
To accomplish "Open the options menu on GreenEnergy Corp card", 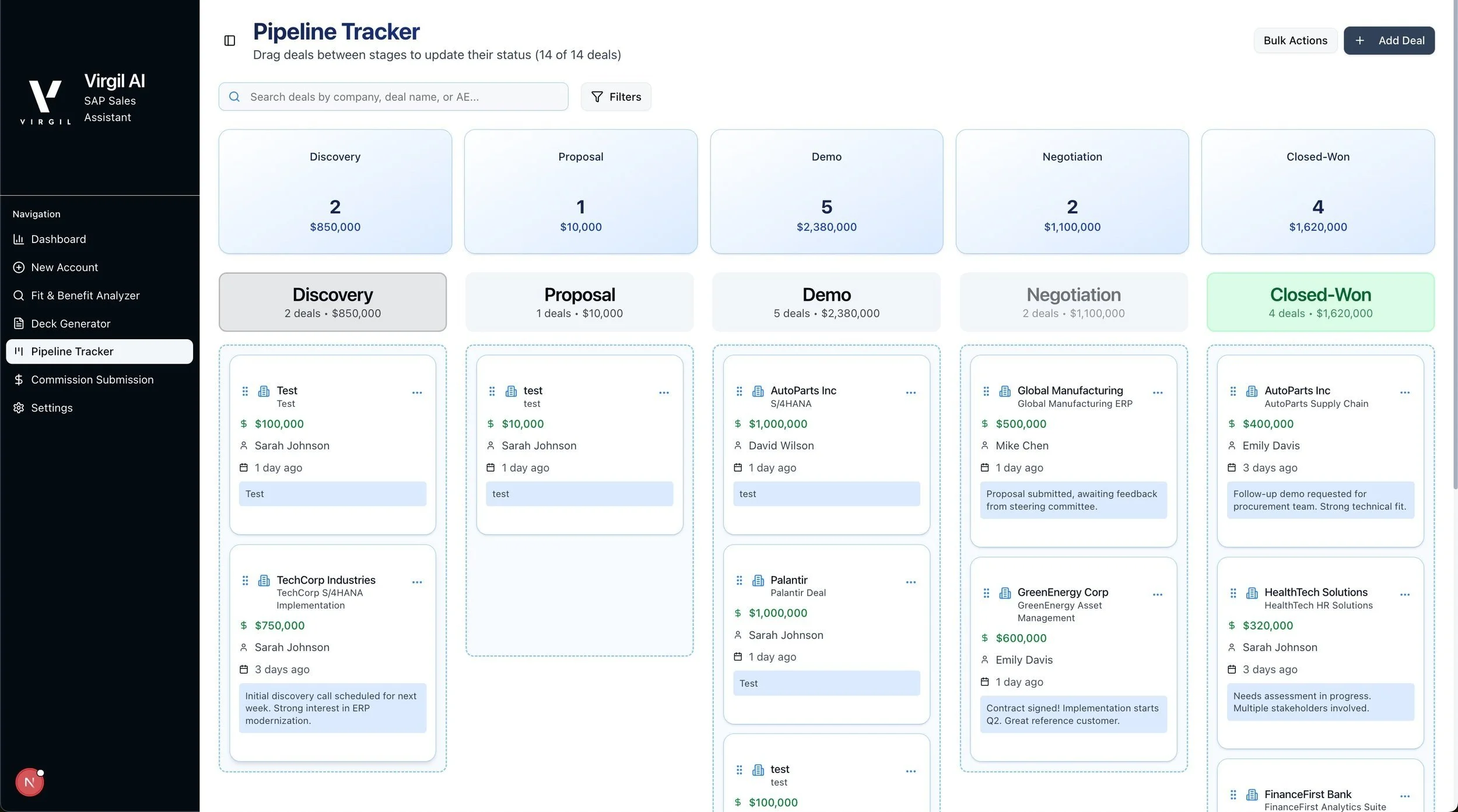I will (x=1158, y=595).
